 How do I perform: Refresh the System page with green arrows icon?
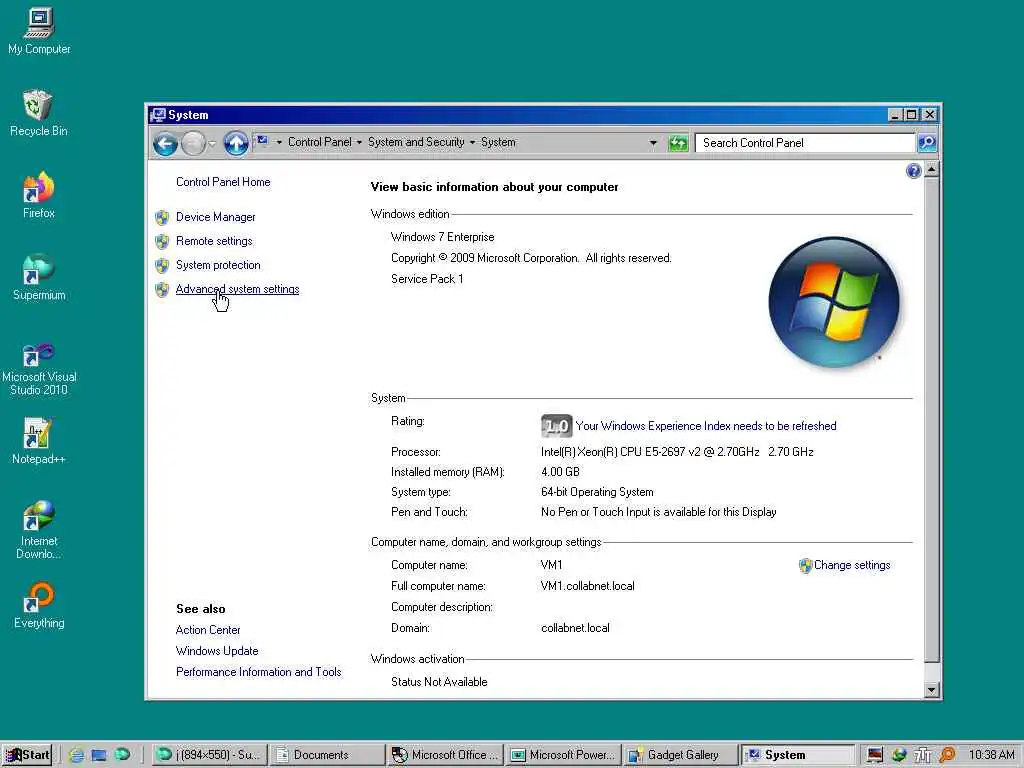(678, 143)
